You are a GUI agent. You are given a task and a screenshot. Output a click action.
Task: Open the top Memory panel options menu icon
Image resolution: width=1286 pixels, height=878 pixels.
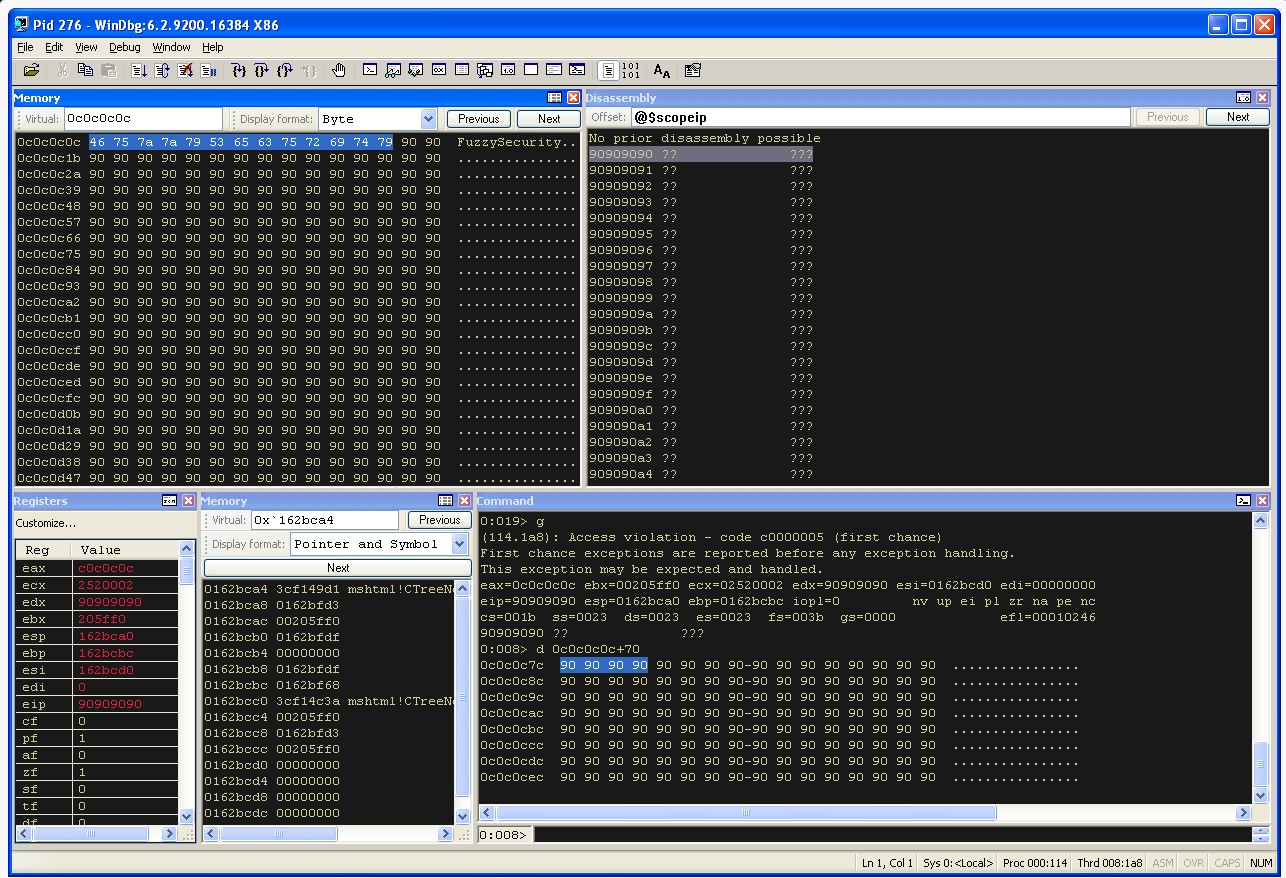tap(555, 98)
